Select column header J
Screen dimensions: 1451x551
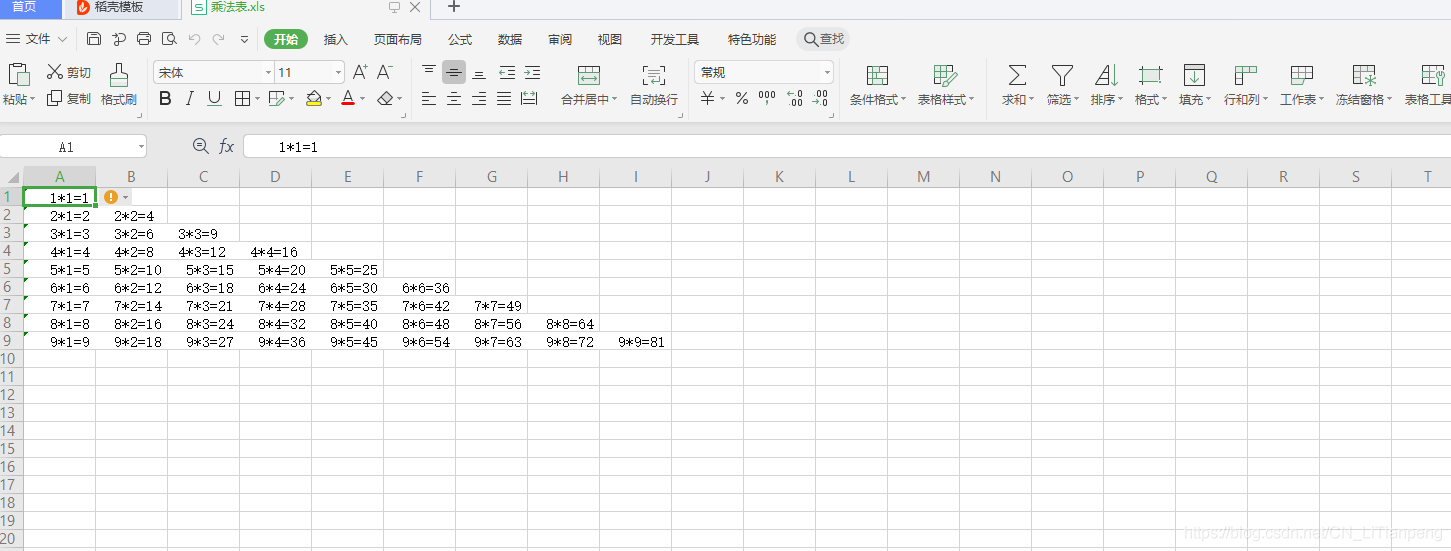pyautogui.click(x=708, y=177)
